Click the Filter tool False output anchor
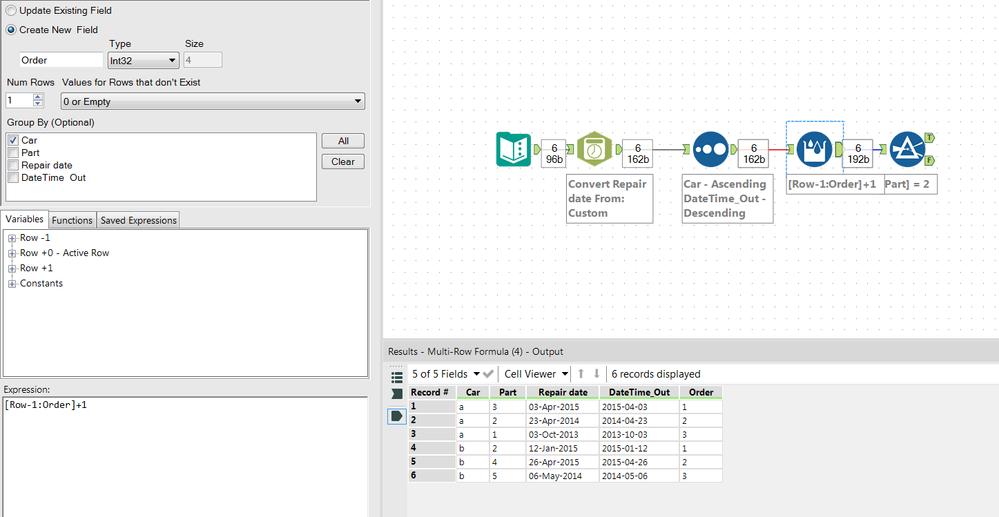This screenshot has height=517, width=999. coord(930,160)
